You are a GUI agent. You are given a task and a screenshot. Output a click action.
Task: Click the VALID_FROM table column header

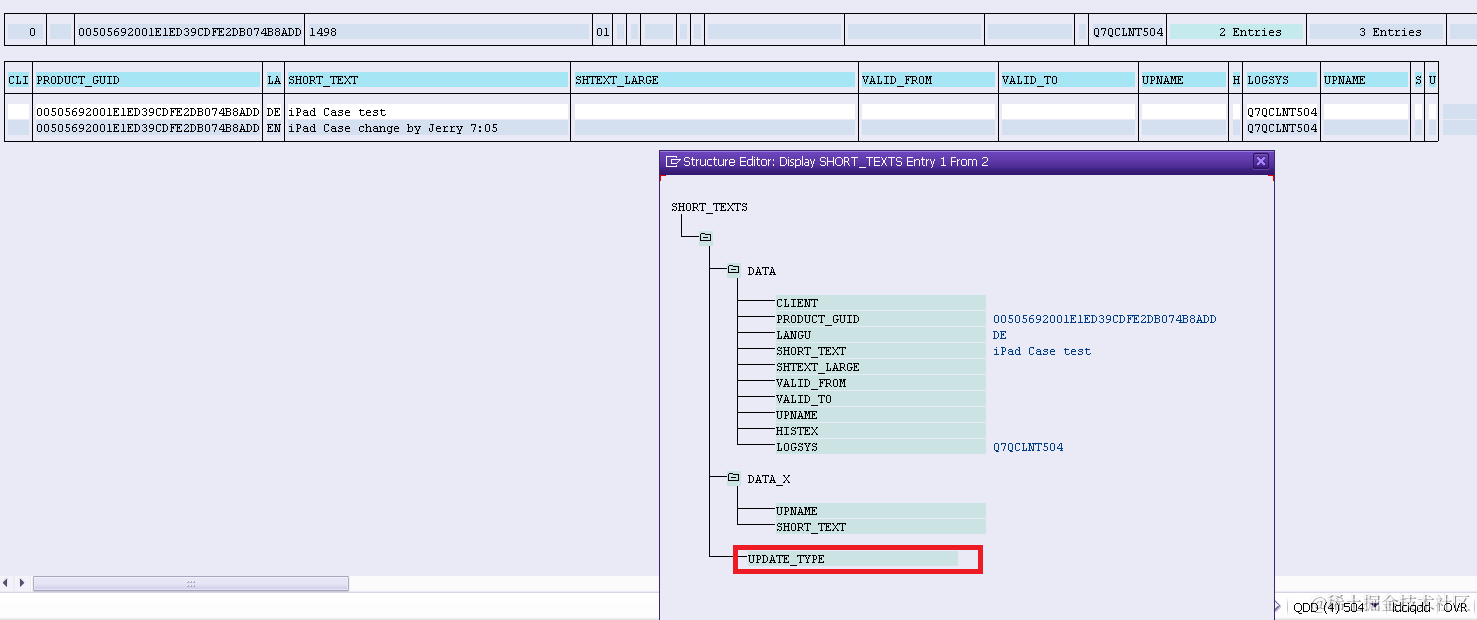point(928,80)
